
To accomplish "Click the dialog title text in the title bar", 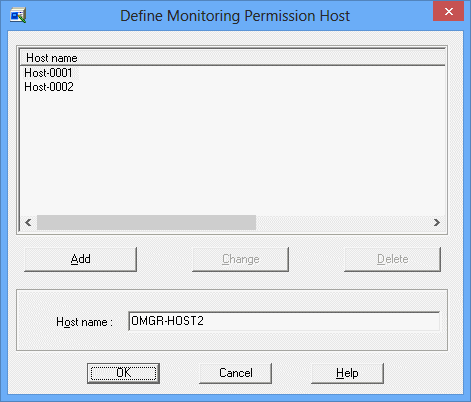I will click(235, 16).
